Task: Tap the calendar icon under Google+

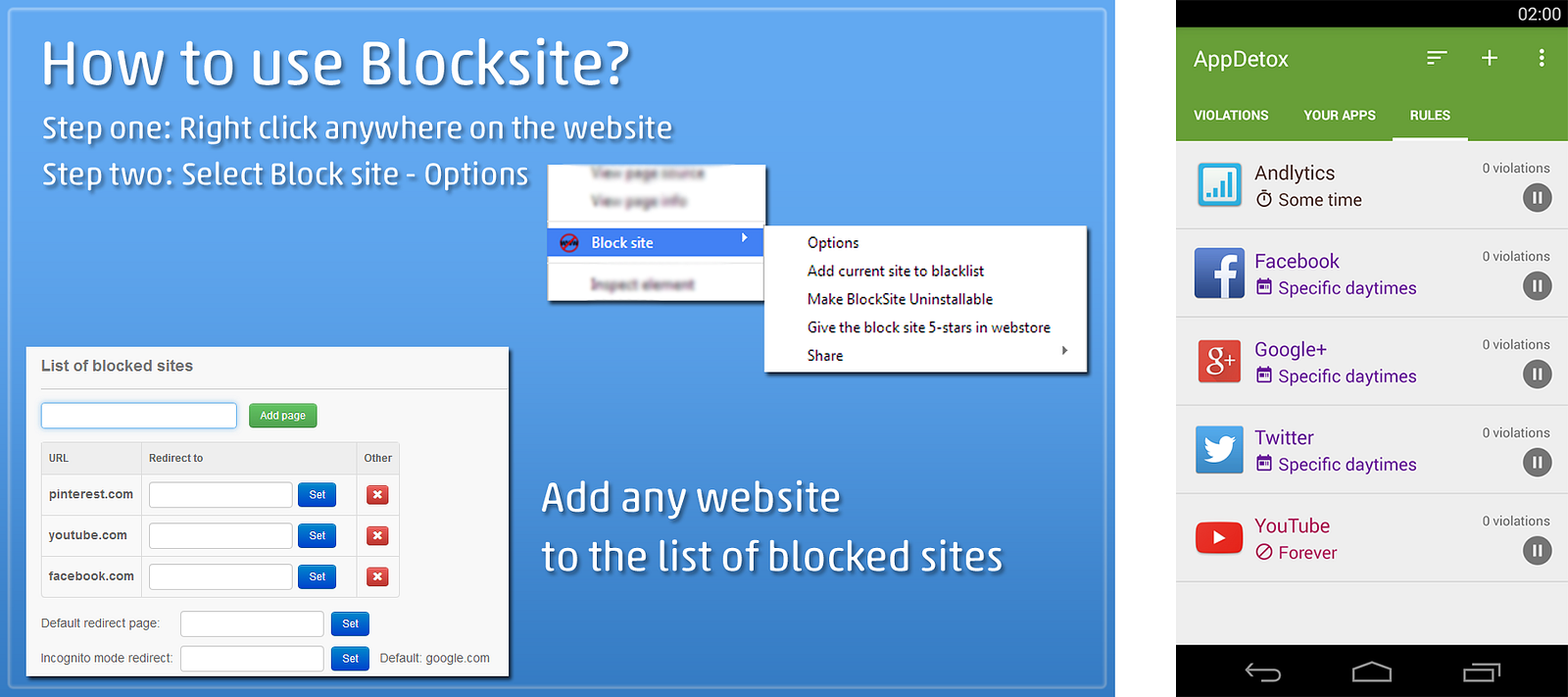Action: pos(1264,375)
